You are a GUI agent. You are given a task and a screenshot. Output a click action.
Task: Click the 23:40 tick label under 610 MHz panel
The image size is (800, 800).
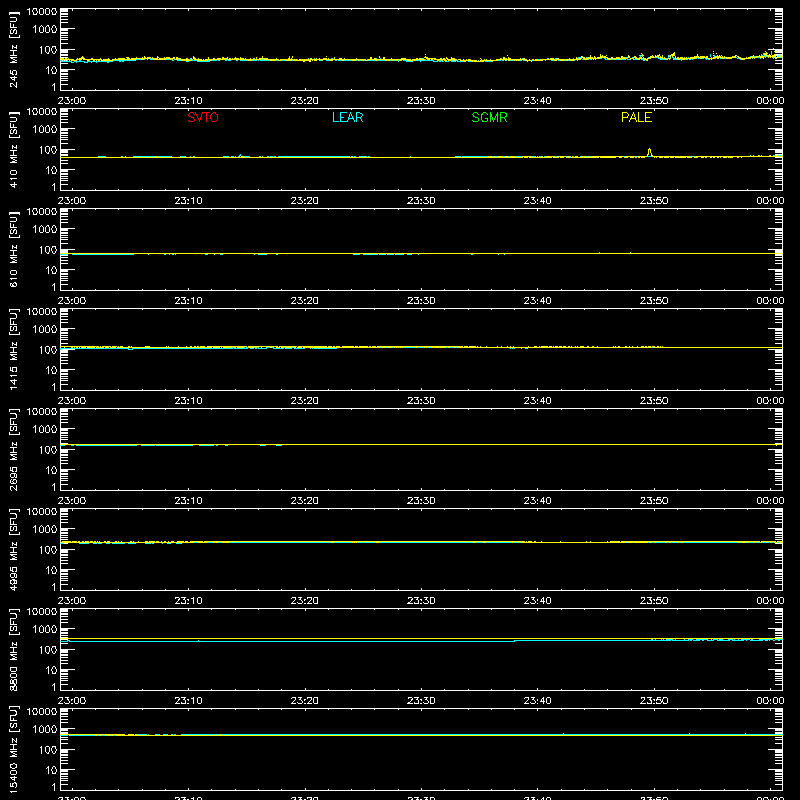(537, 301)
